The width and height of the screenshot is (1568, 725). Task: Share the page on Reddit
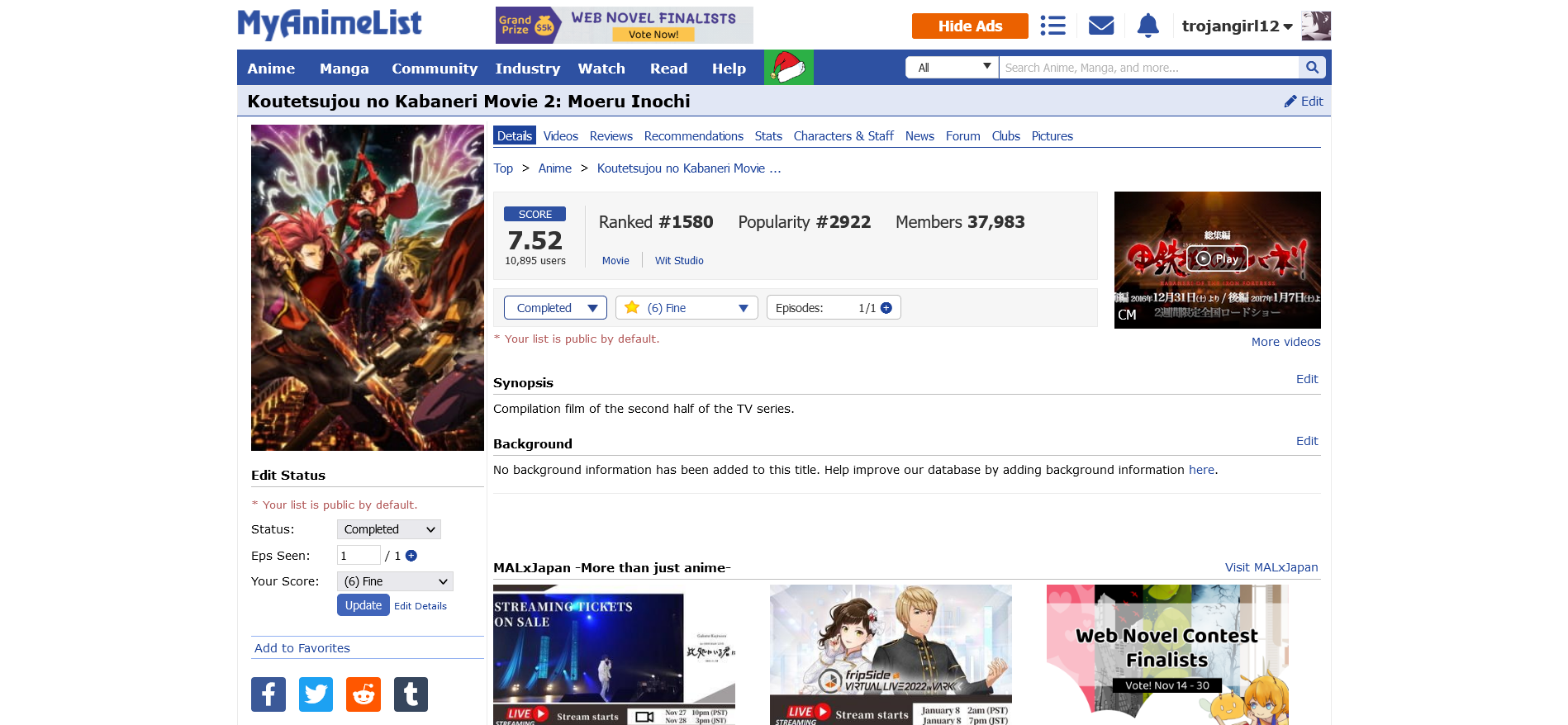pos(363,694)
